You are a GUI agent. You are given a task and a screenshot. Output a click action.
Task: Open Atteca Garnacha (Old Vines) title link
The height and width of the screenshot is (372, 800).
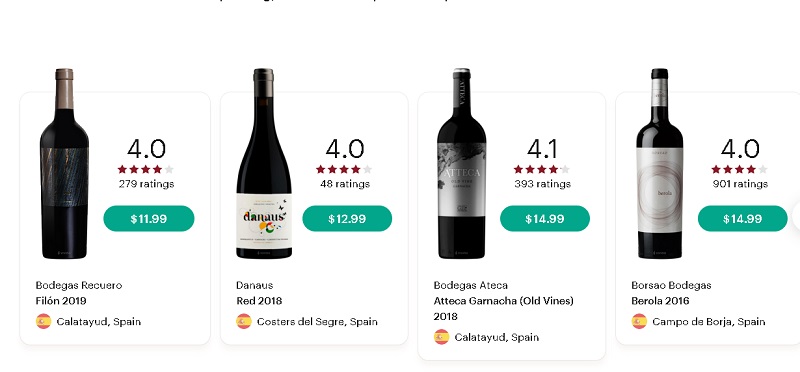[504, 308]
